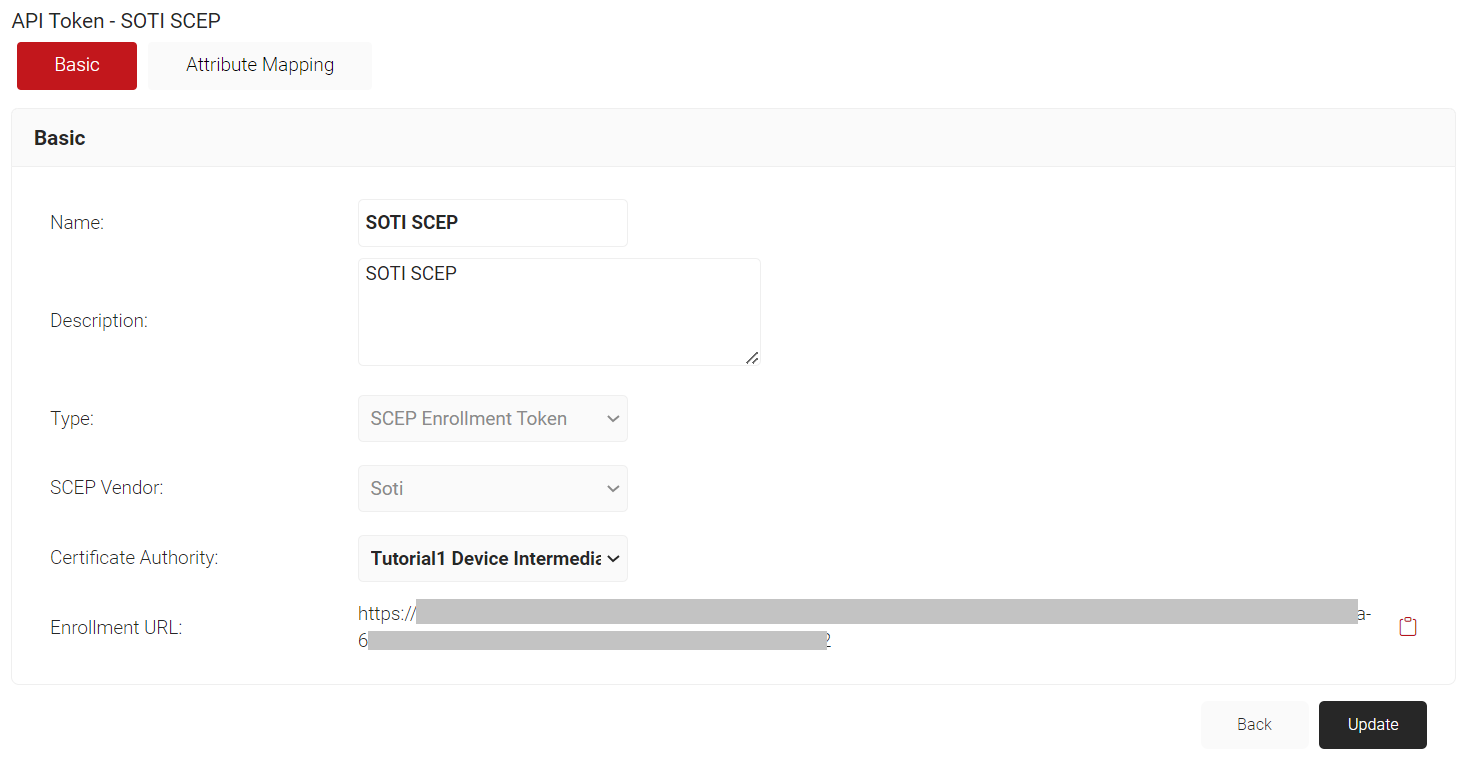
Task: Click the "SCEP Vendor:" label
Action: point(107,488)
